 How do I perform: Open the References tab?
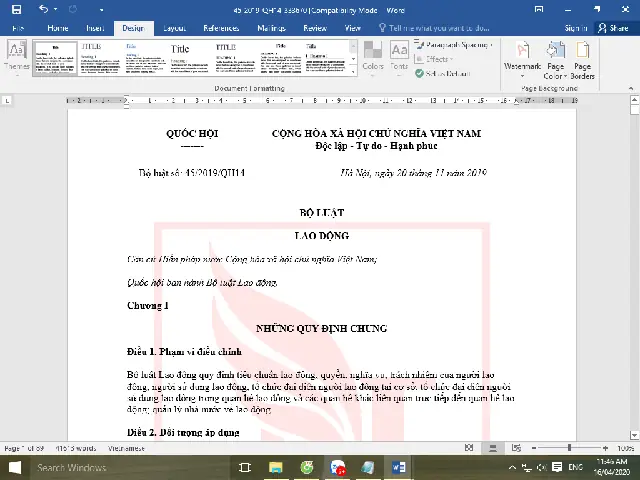tap(221, 28)
